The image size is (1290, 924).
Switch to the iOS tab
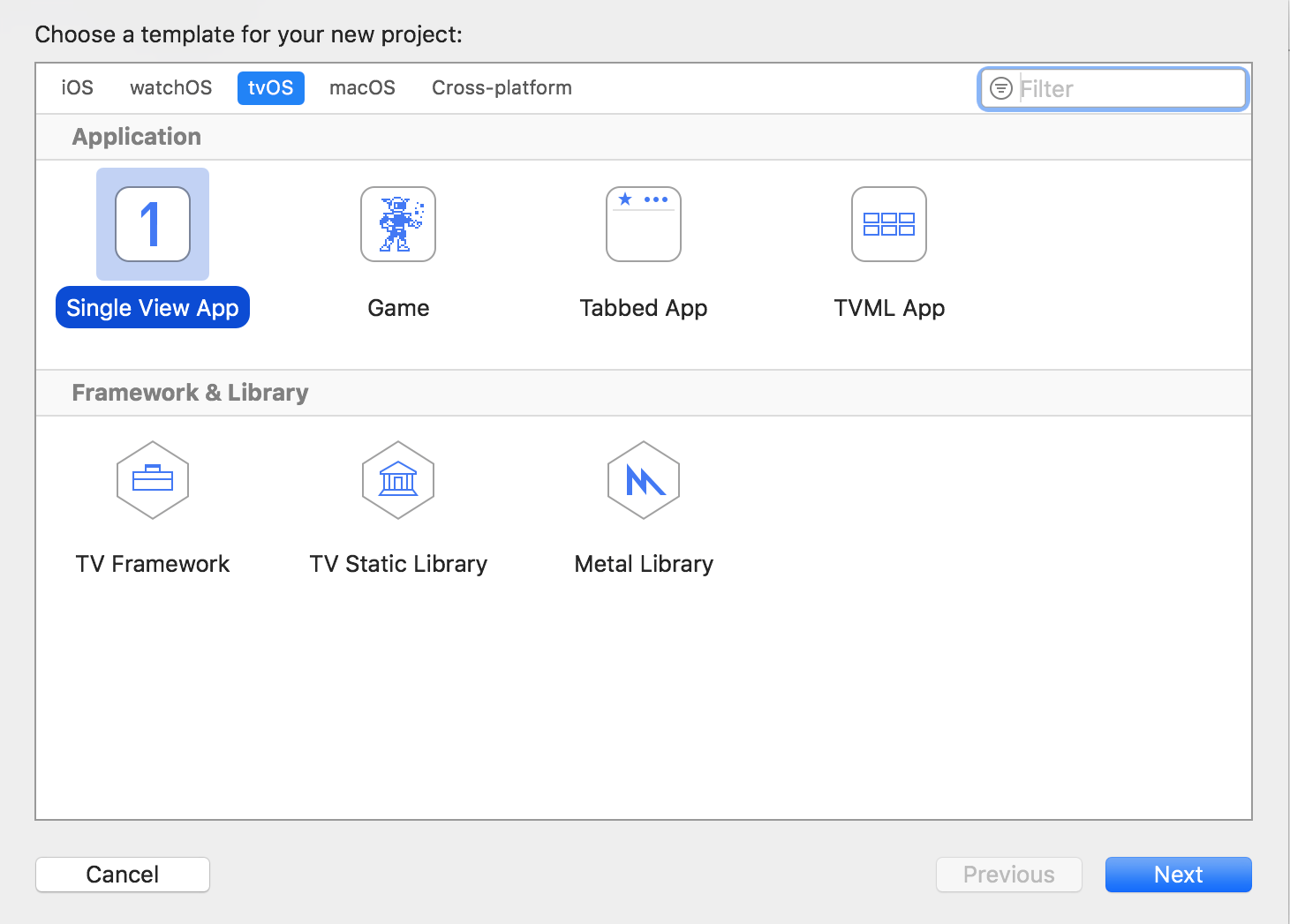tap(78, 88)
